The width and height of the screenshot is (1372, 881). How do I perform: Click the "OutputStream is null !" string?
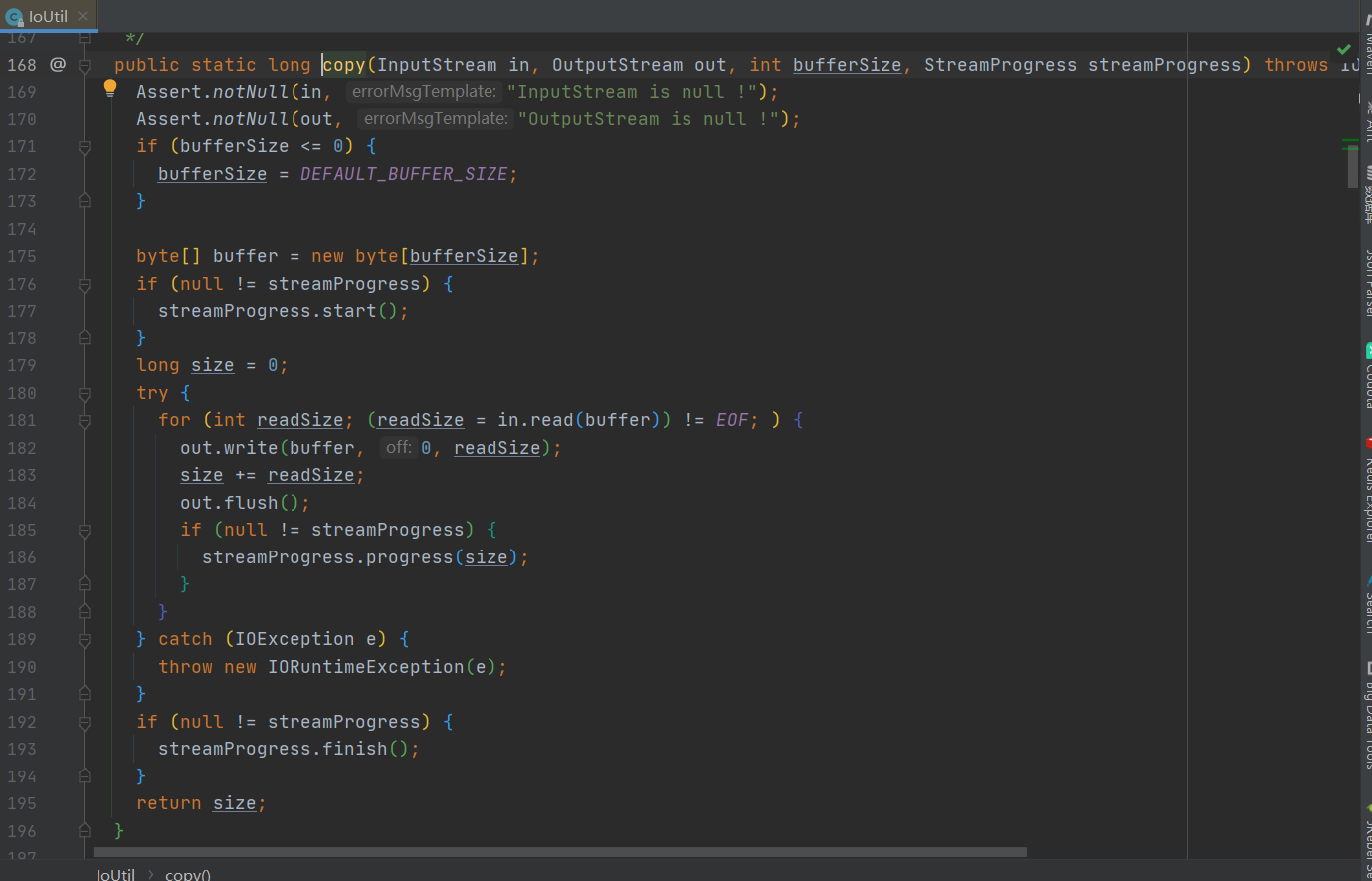click(x=649, y=119)
